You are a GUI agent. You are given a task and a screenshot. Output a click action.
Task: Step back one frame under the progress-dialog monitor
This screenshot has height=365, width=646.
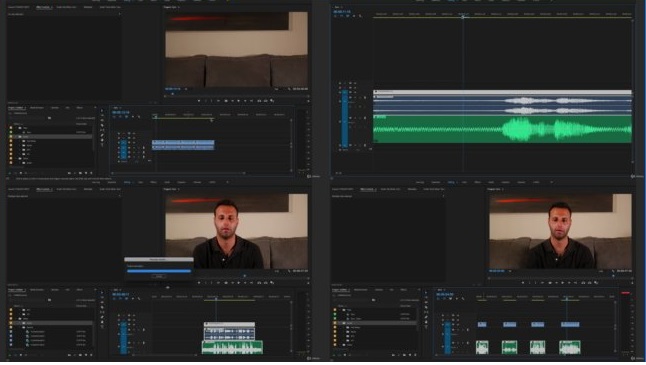(x=226, y=283)
